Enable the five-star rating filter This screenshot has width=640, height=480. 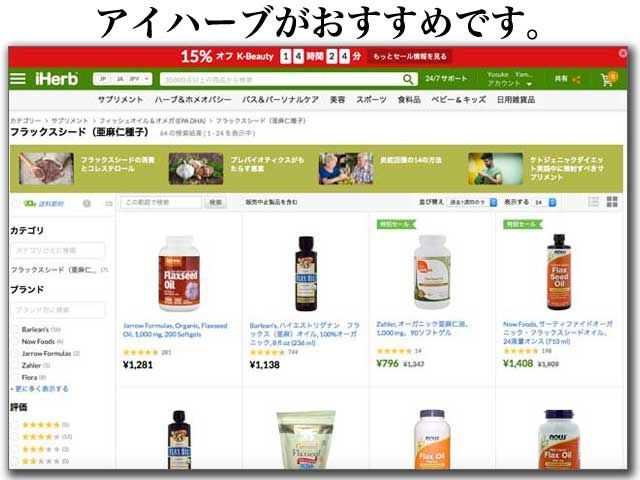tap(16, 425)
